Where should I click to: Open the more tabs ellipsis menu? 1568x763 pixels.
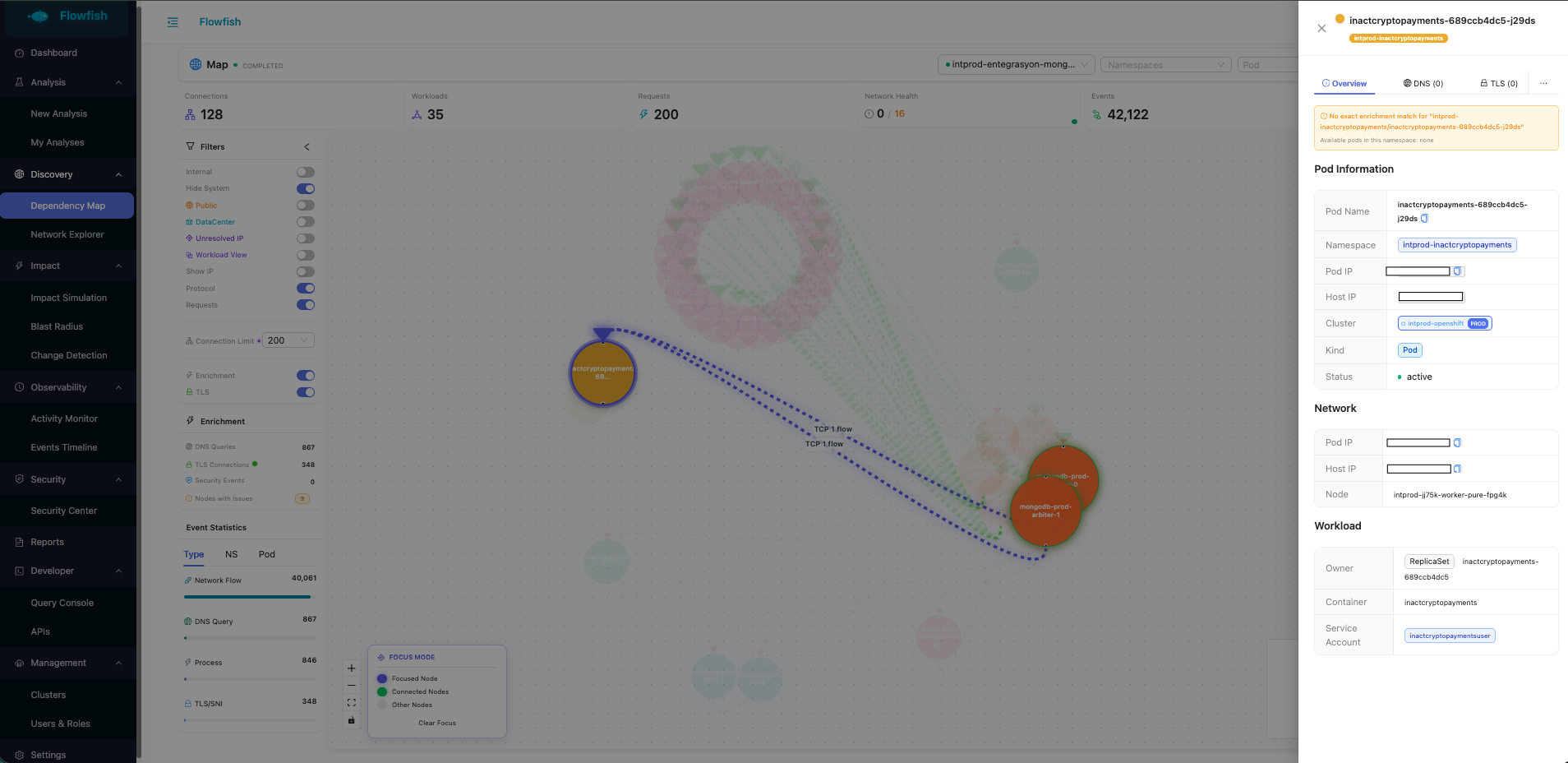pos(1543,84)
